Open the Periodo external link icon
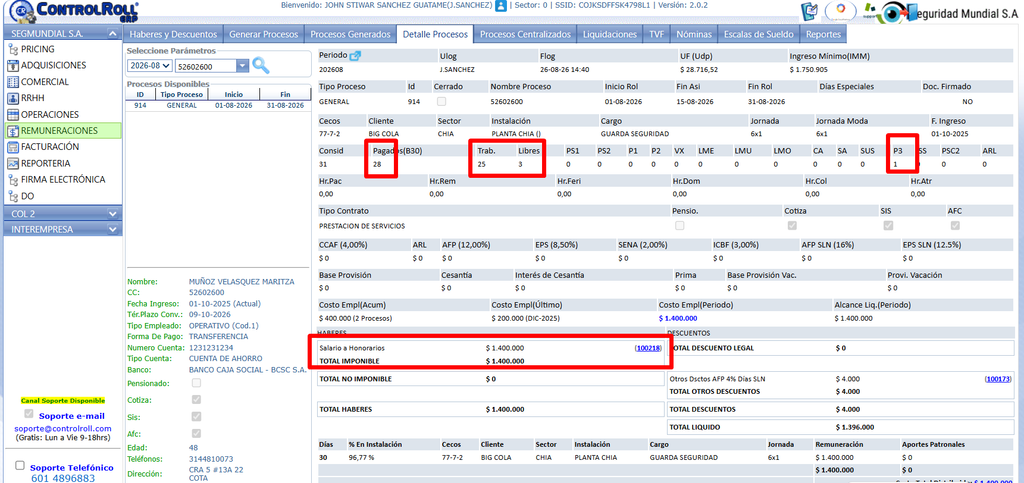Viewport: 1024px width, 483px height. pos(355,56)
